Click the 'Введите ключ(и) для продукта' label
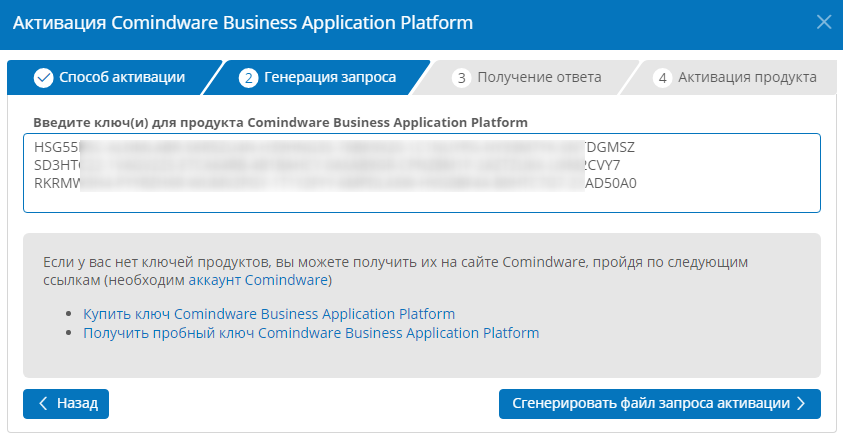Screen dimensions: 843x436 [x=280, y=122]
